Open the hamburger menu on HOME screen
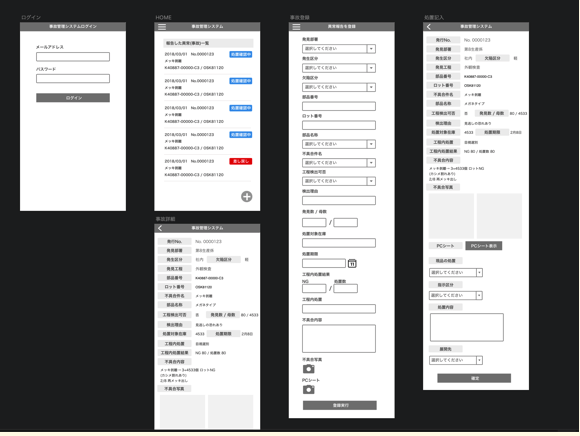 pos(162,27)
